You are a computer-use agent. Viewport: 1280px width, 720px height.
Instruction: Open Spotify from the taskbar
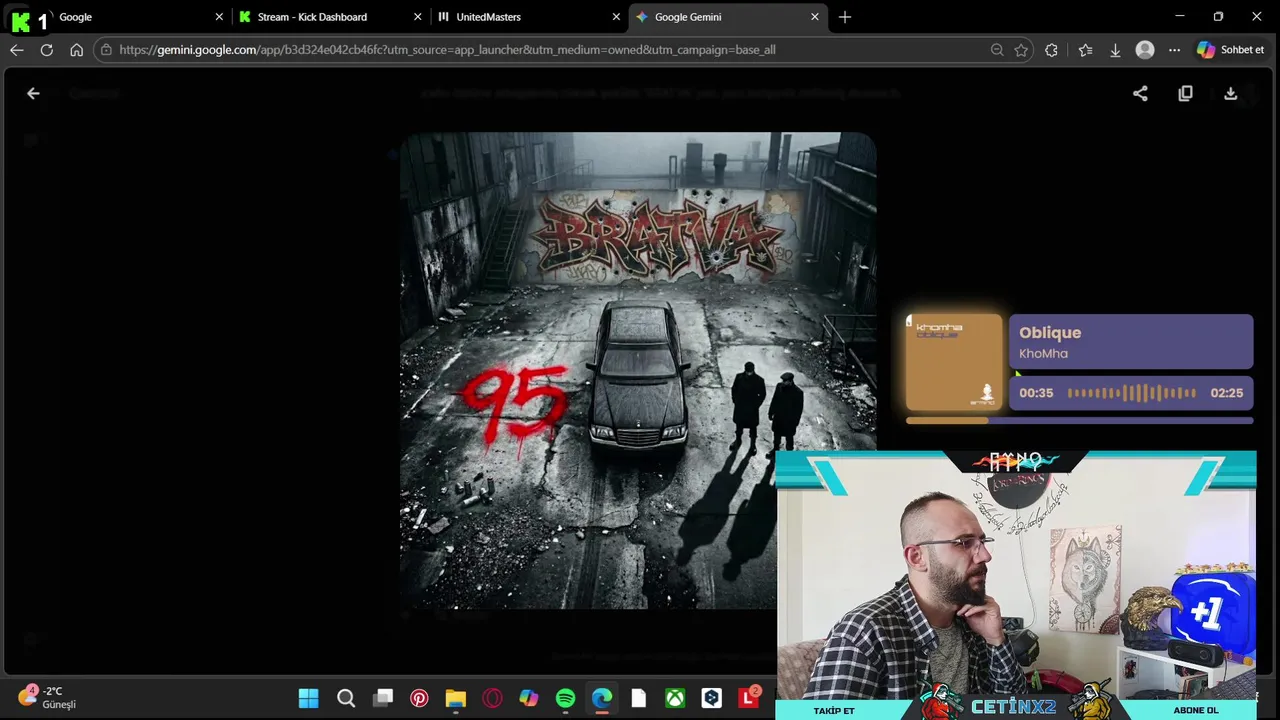tap(565, 698)
